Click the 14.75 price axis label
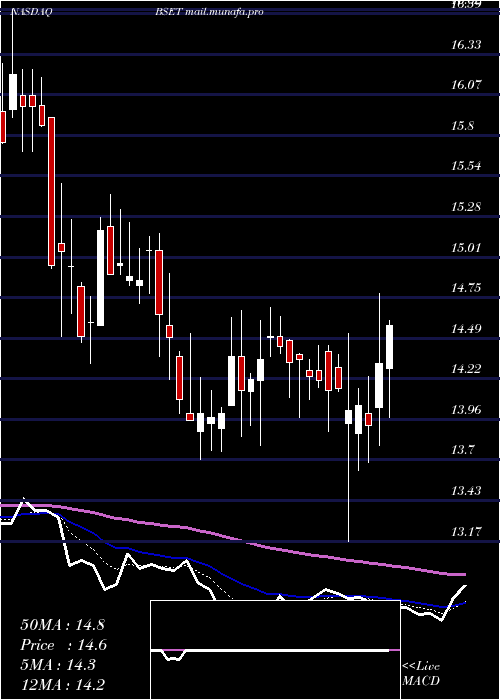The height and width of the screenshot is (700, 500). 467,288
